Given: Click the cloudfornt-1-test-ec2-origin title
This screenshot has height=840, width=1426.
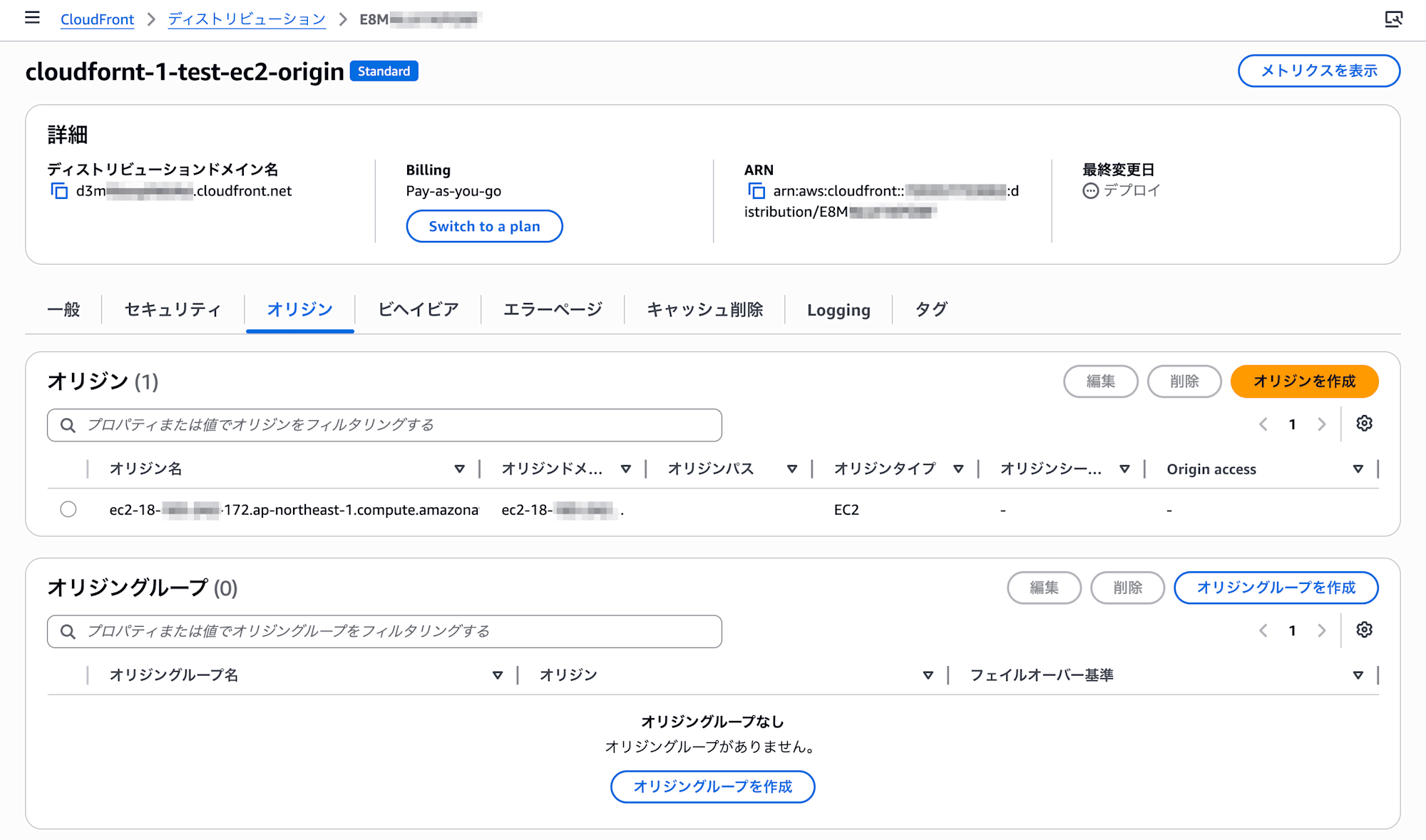Looking at the screenshot, I should click(185, 71).
